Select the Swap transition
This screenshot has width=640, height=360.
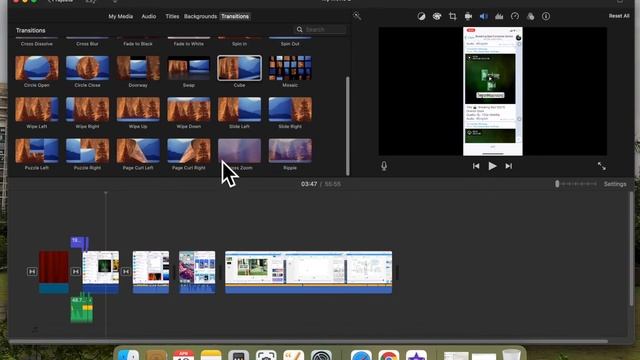coord(189,68)
